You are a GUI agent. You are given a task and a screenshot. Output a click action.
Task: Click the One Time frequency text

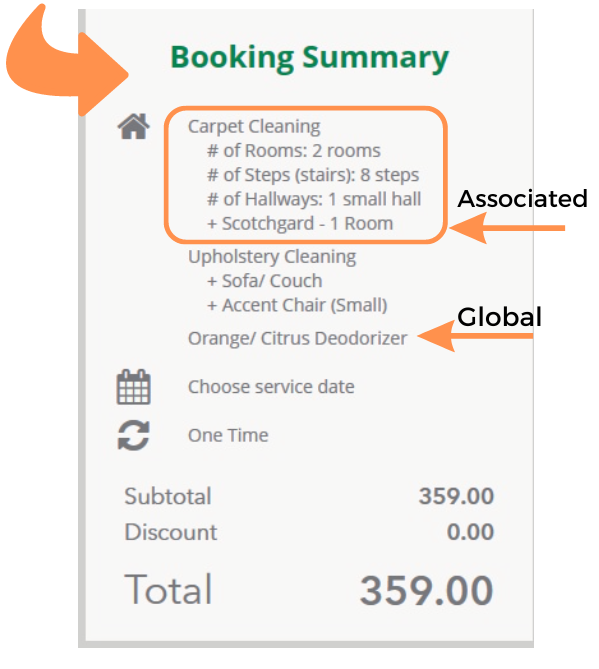(x=228, y=436)
